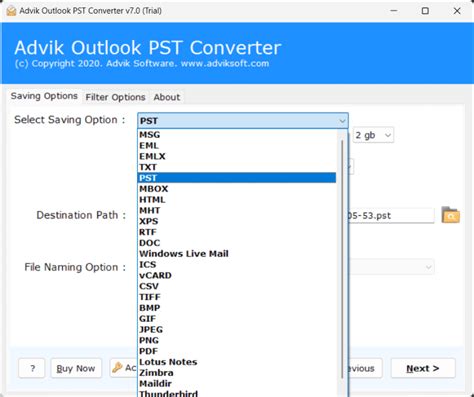Switch to the Saving Options tab
This screenshot has height=397, width=474.
click(x=44, y=96)
